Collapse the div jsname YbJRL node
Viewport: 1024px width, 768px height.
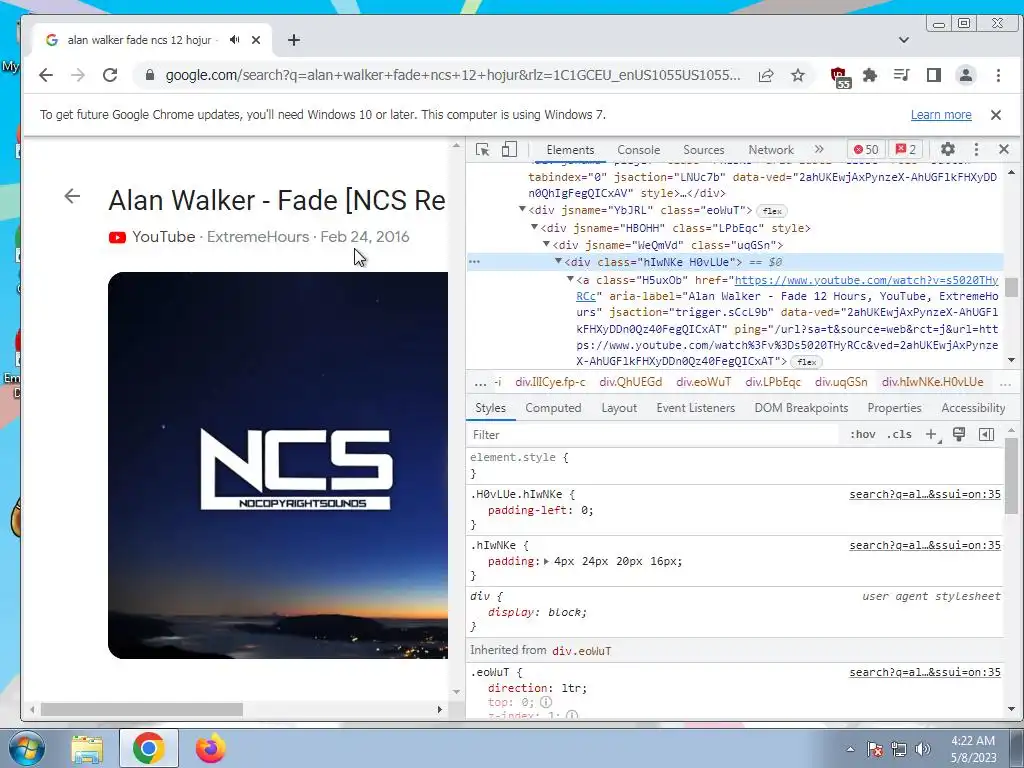coord(522,210)
